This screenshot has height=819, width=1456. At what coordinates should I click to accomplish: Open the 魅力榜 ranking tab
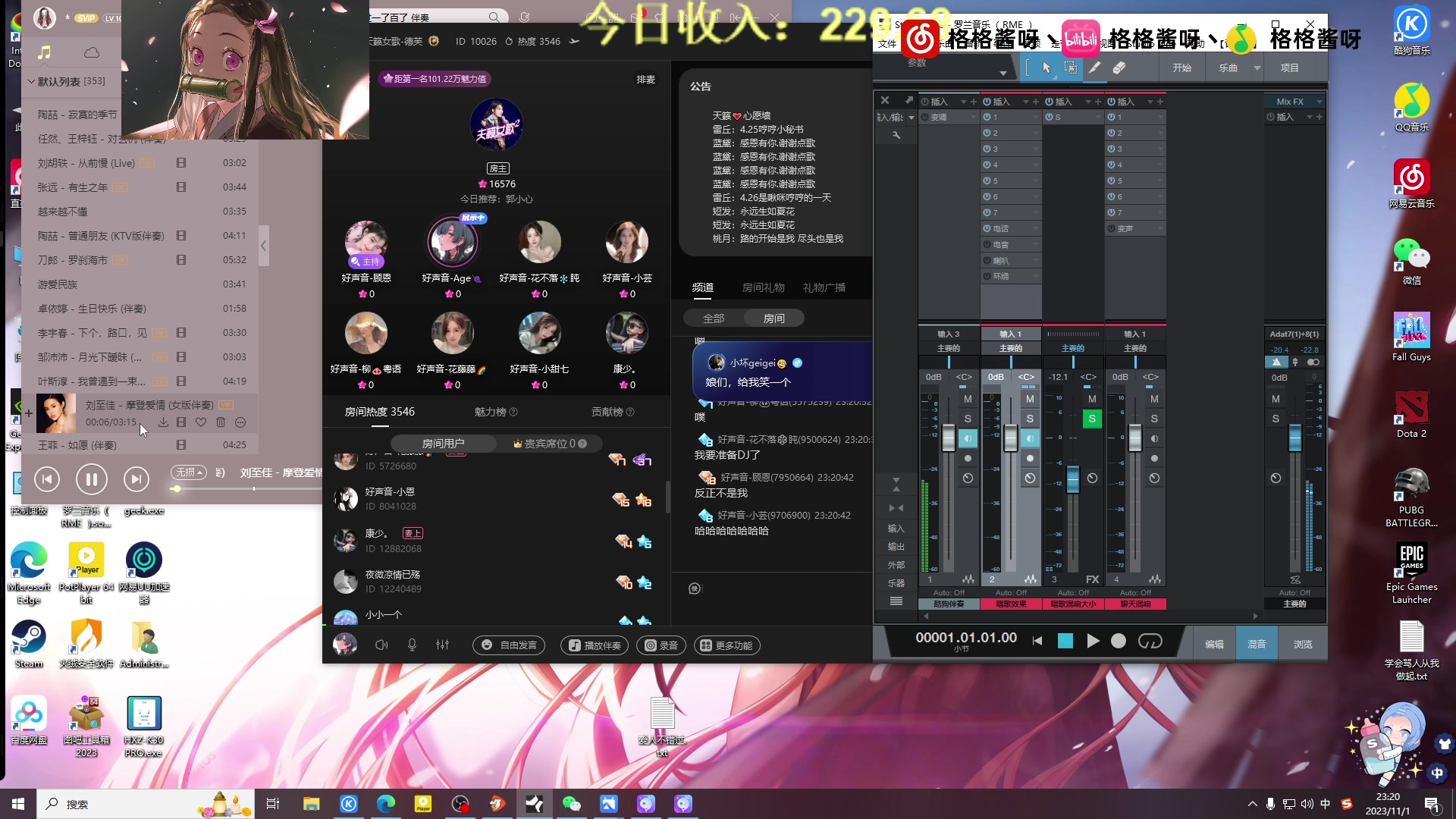click(x=495, y=412)
